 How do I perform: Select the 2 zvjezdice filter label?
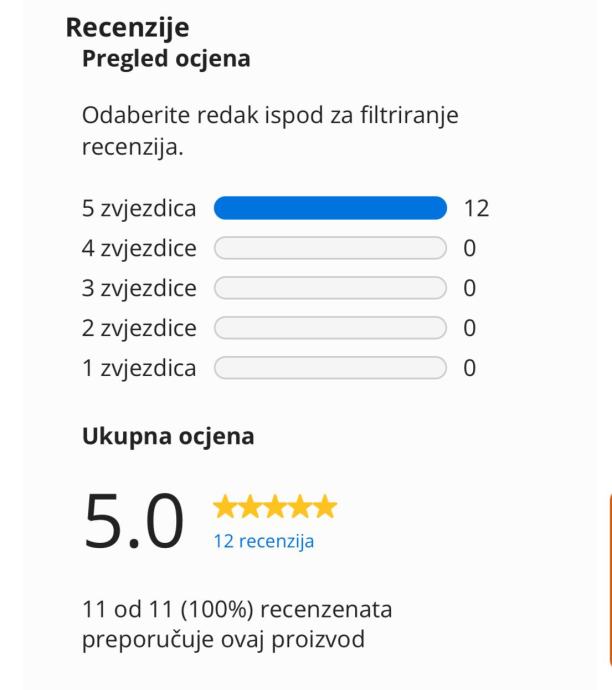point(140,328)
